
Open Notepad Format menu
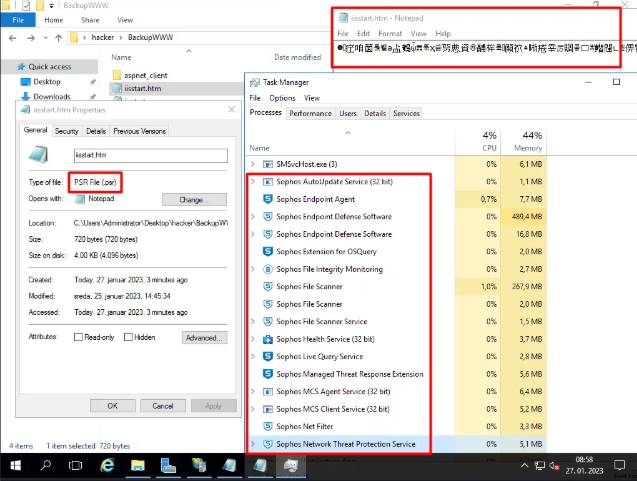(x=390, y=33)
